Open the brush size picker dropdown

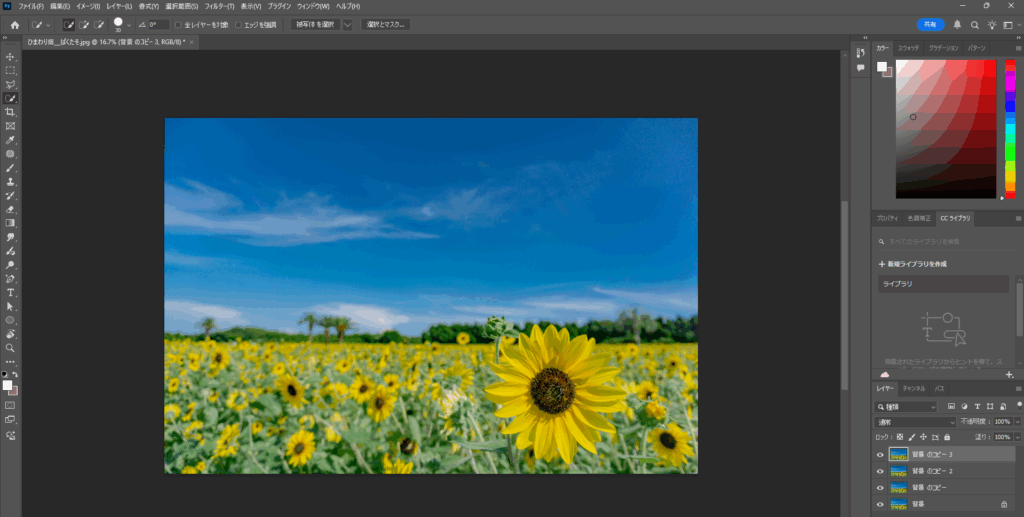129,24
